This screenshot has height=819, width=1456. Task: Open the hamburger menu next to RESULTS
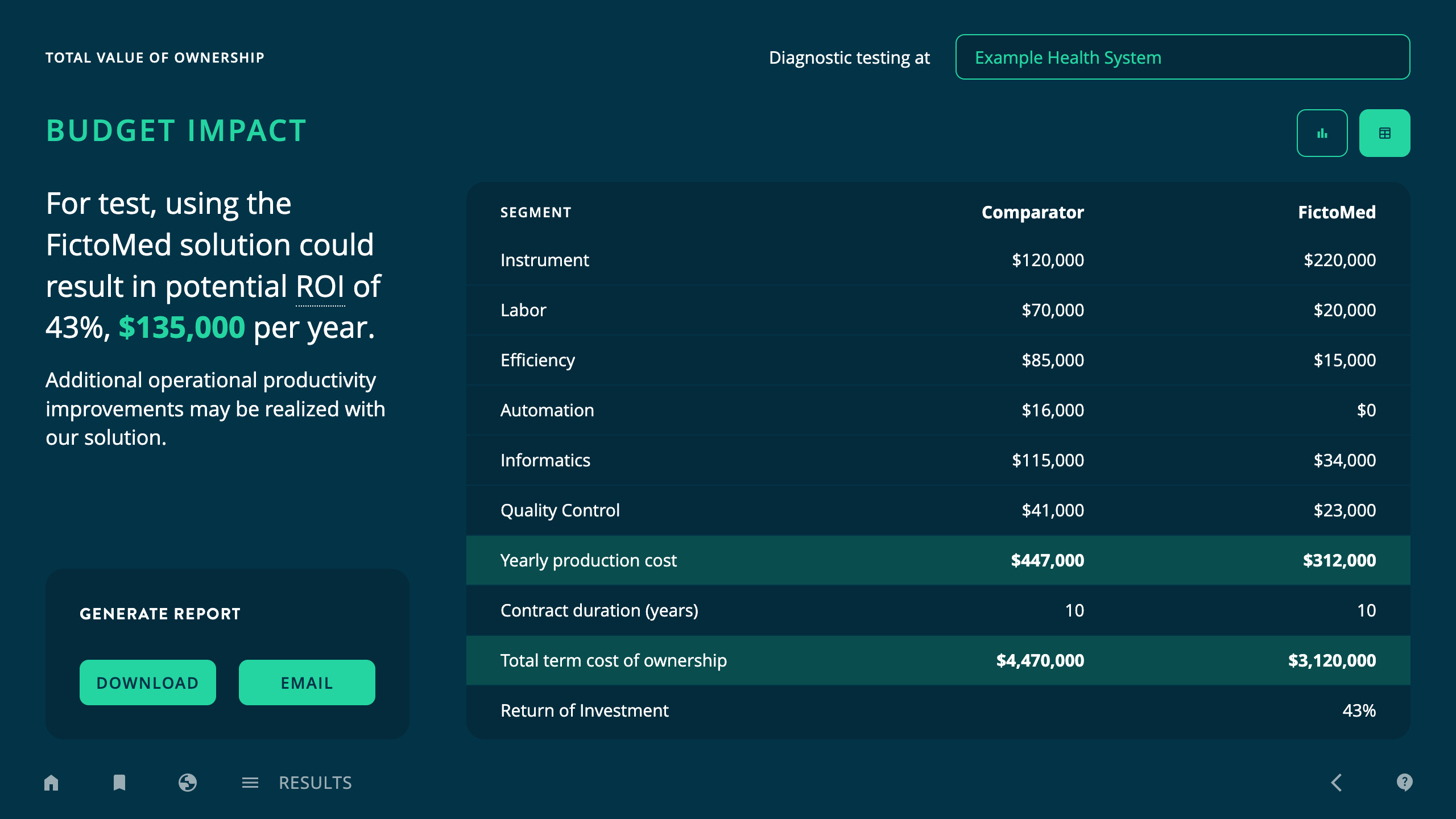pos(250,783)
